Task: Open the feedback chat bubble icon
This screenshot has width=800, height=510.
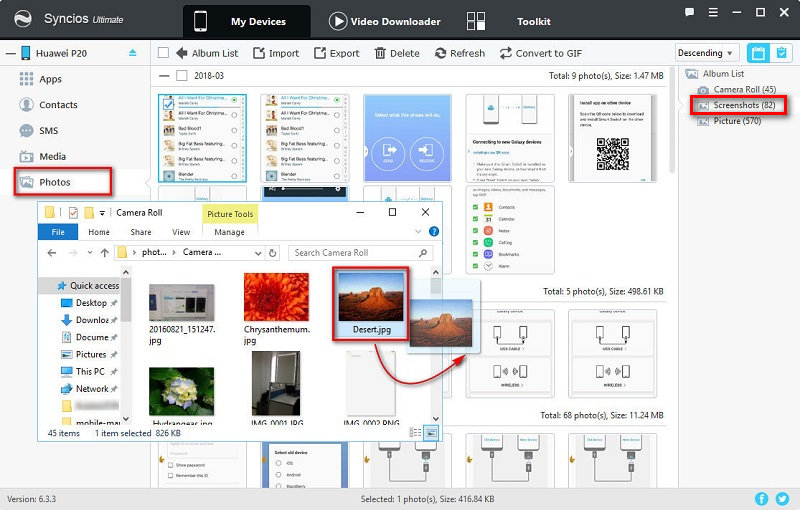Action: (x=689, y=12)
